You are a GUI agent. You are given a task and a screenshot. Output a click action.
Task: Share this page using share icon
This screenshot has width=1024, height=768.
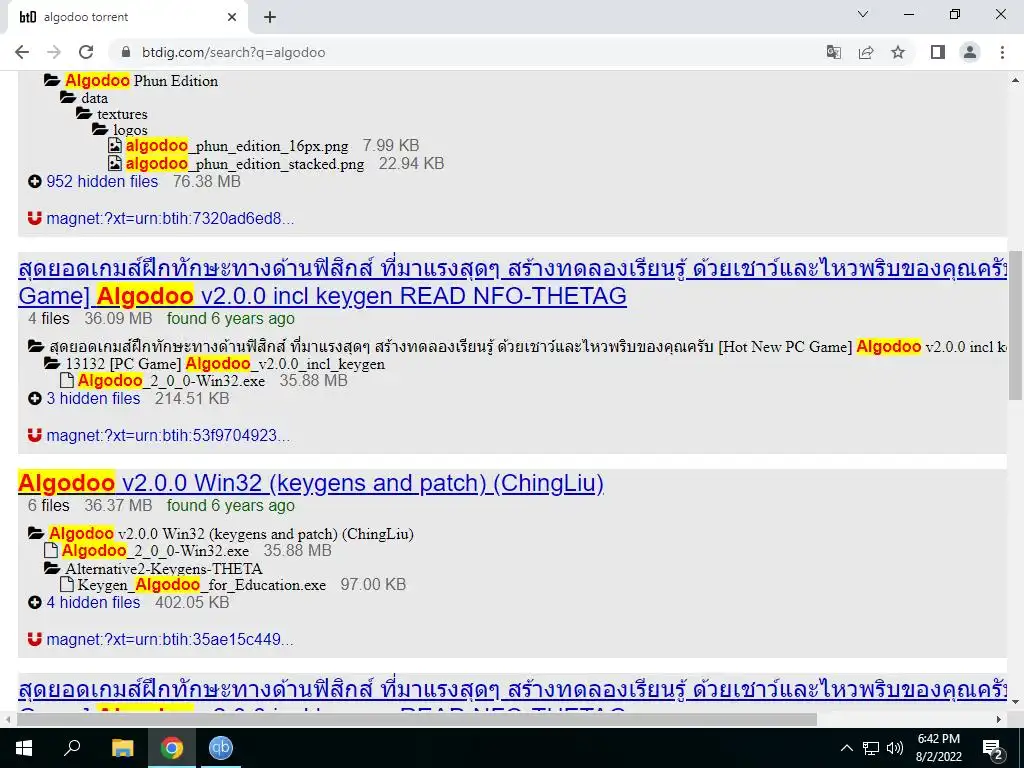866,52
